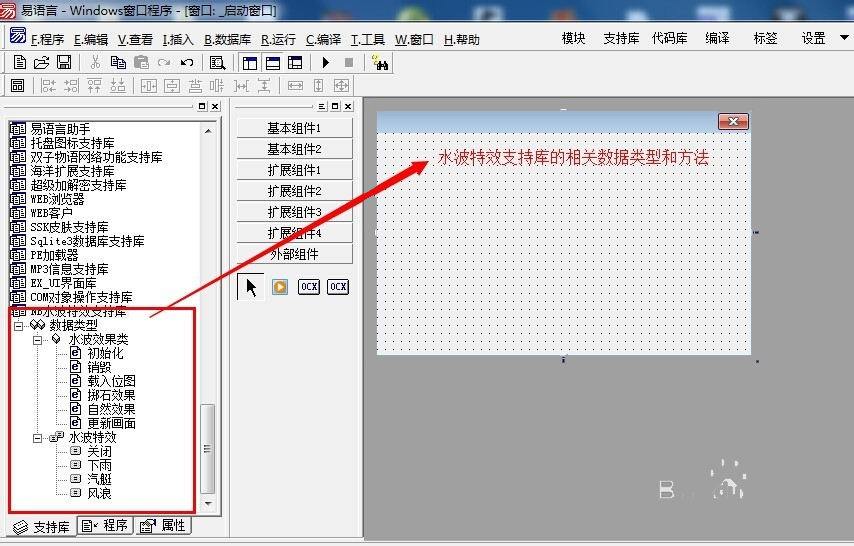This screenshot has width=854, height=546.
Task: Switch to the 属性 tab
Action: click(x=164, y=526)
